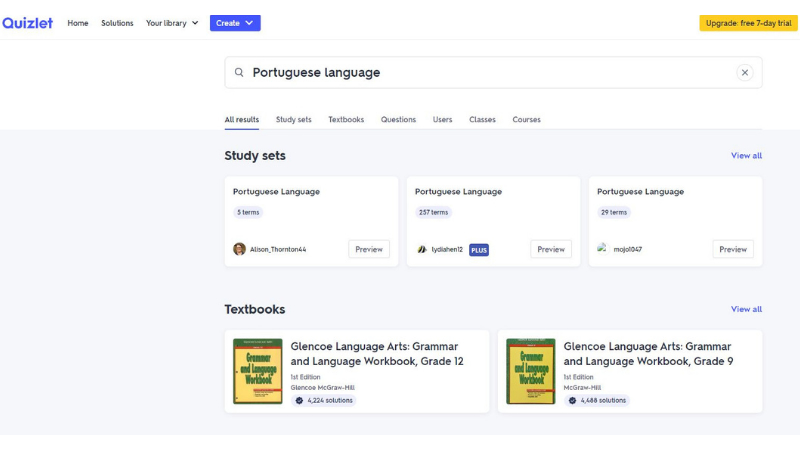
Task: Preview the 5 terms study set
Action: pyautogui.click(x=369, y=249)
